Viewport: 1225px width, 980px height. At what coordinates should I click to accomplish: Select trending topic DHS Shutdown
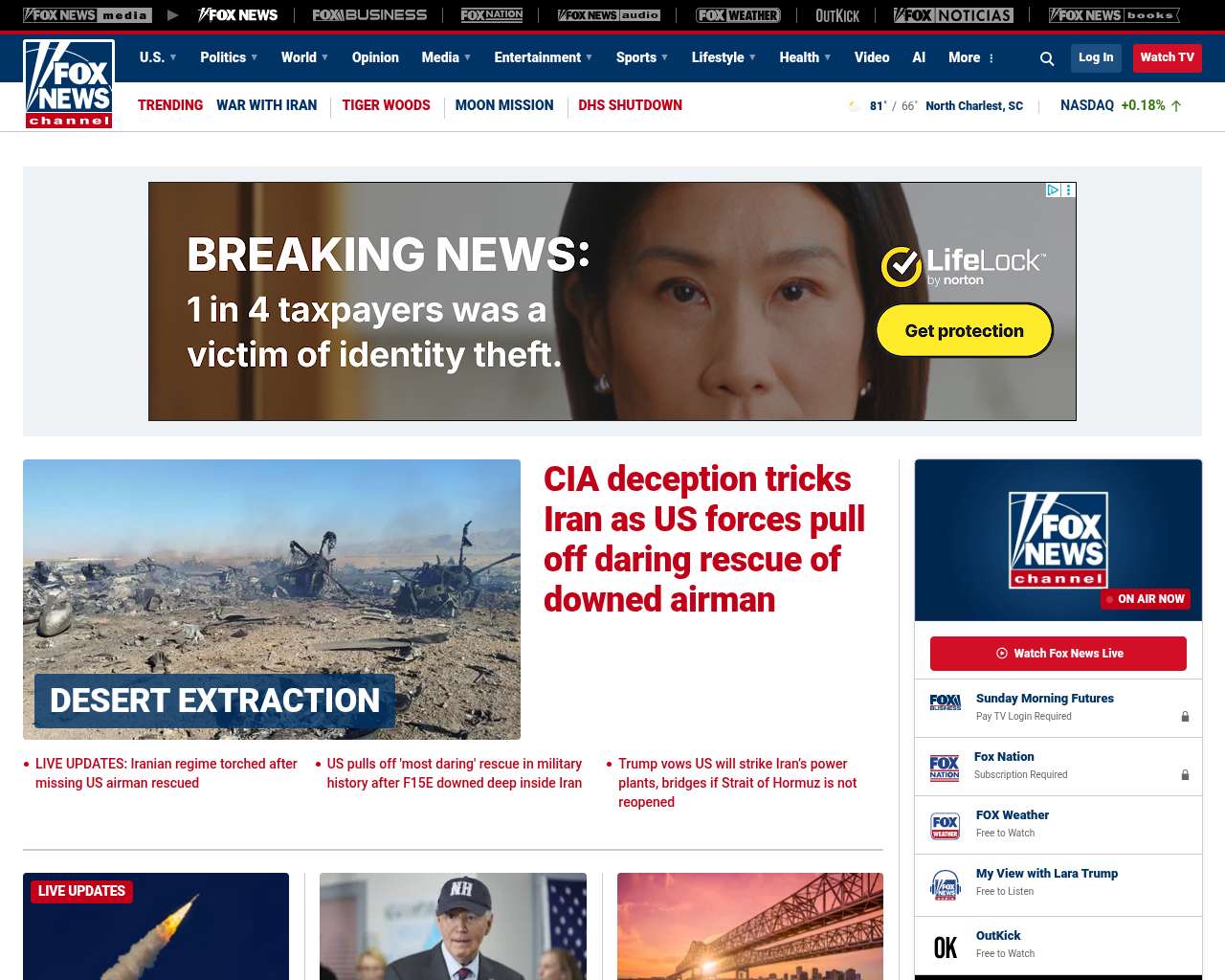click(630, 105)
